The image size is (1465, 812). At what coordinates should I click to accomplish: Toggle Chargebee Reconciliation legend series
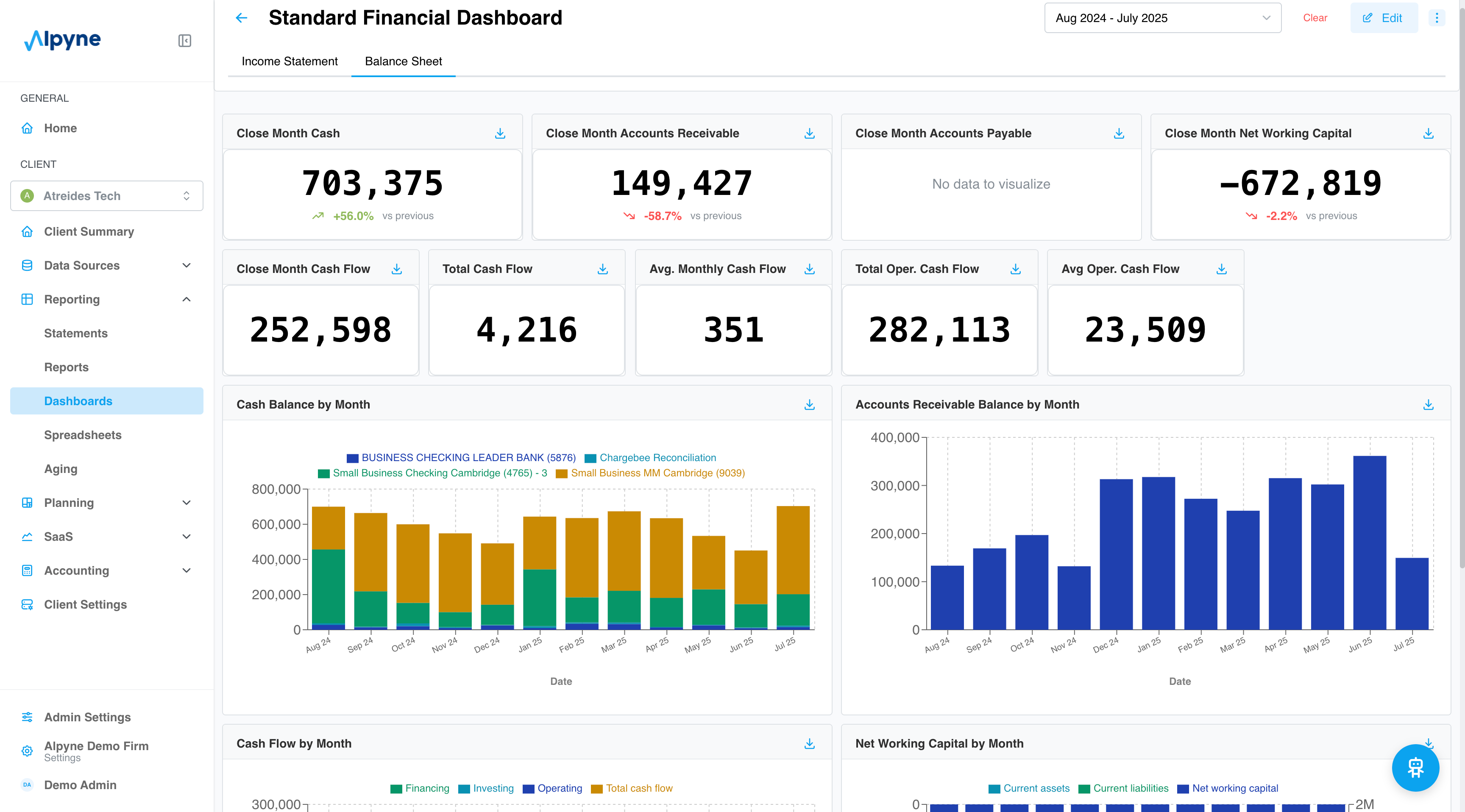coord(657,458)
